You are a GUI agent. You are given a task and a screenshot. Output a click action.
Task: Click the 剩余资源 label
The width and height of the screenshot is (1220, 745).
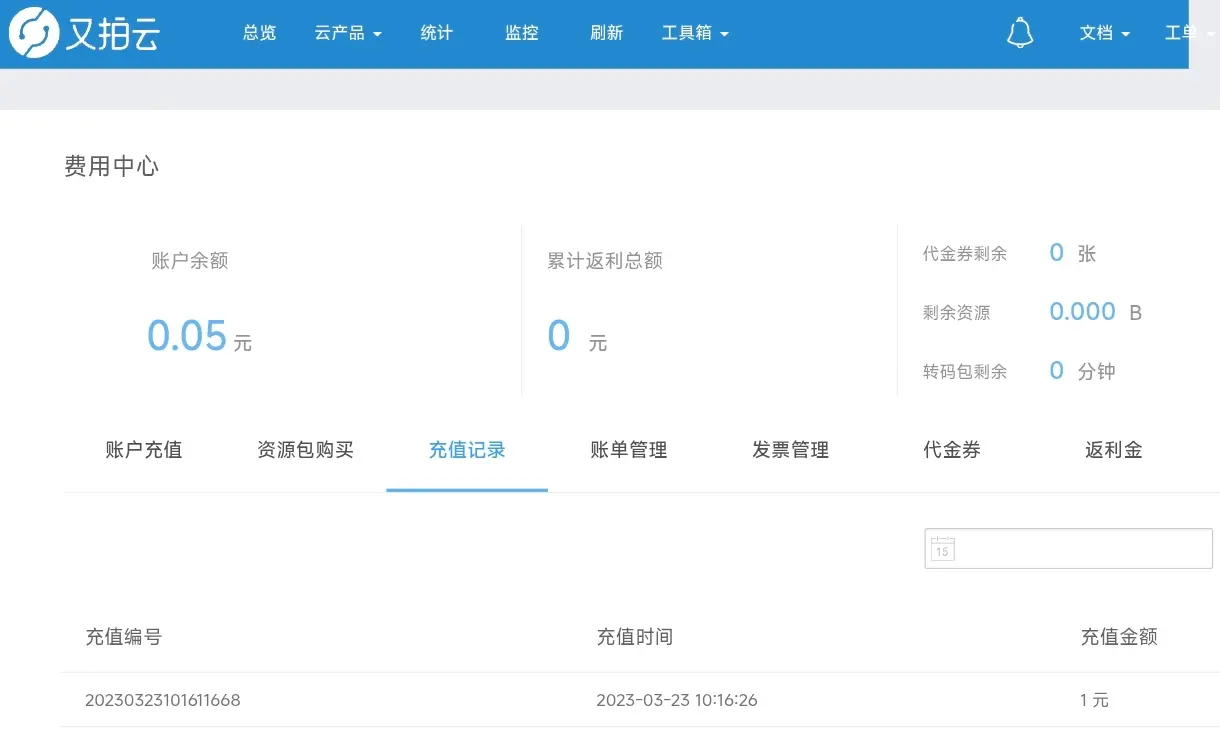click(x=956, y=313)
